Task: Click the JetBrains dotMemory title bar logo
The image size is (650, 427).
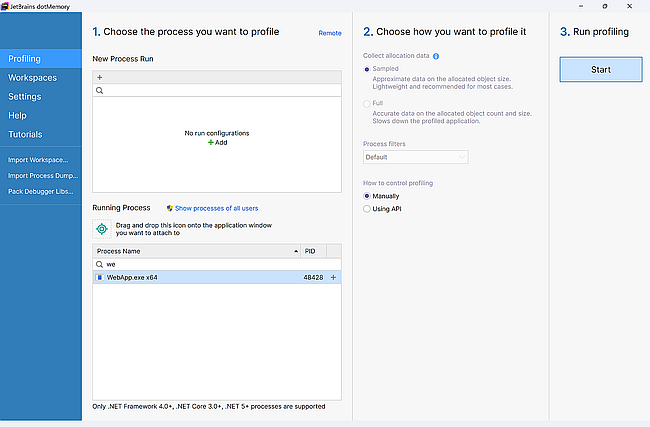Action: [5, 6]
